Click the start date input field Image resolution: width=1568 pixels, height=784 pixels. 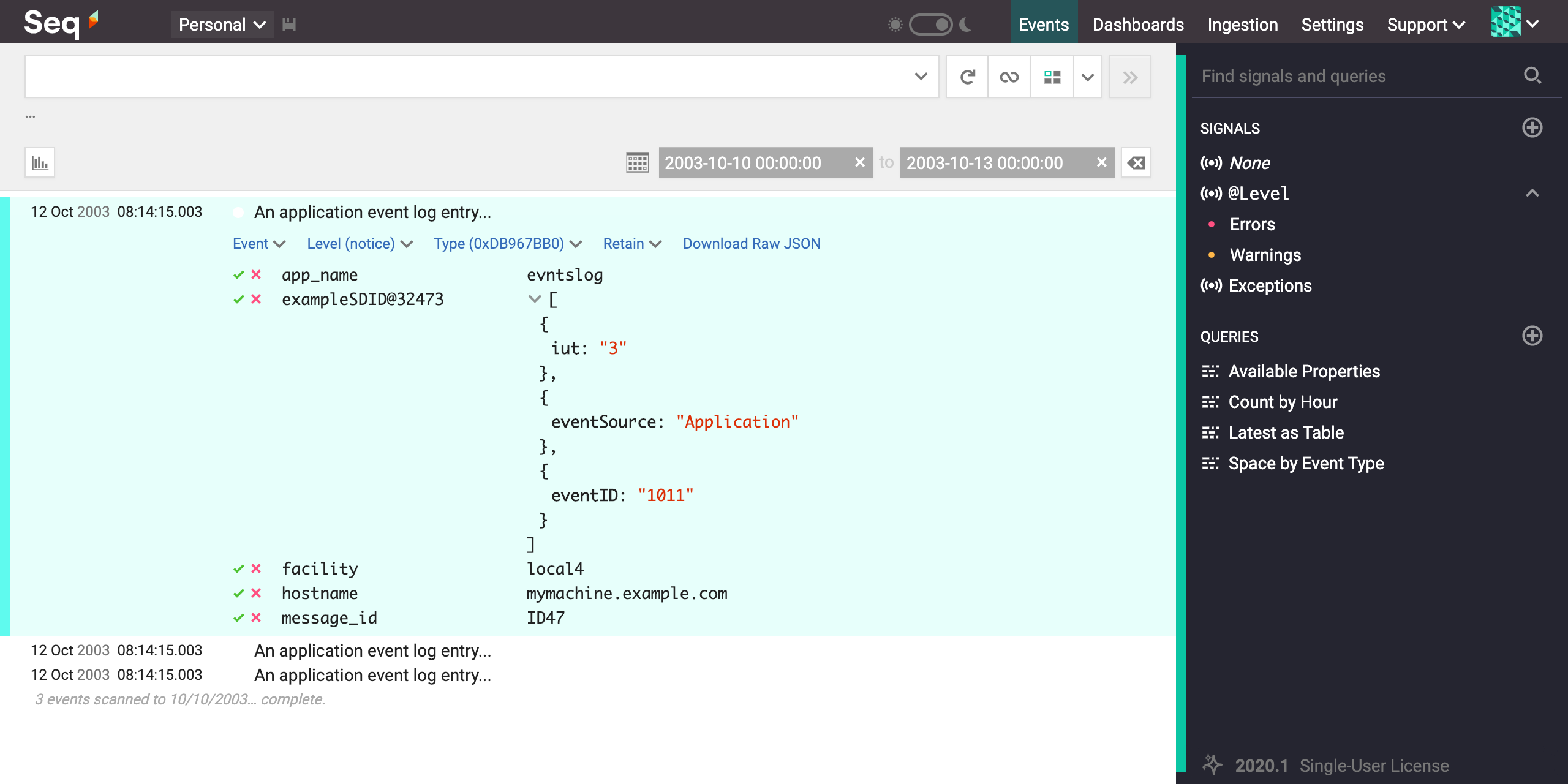coord(754,162)
